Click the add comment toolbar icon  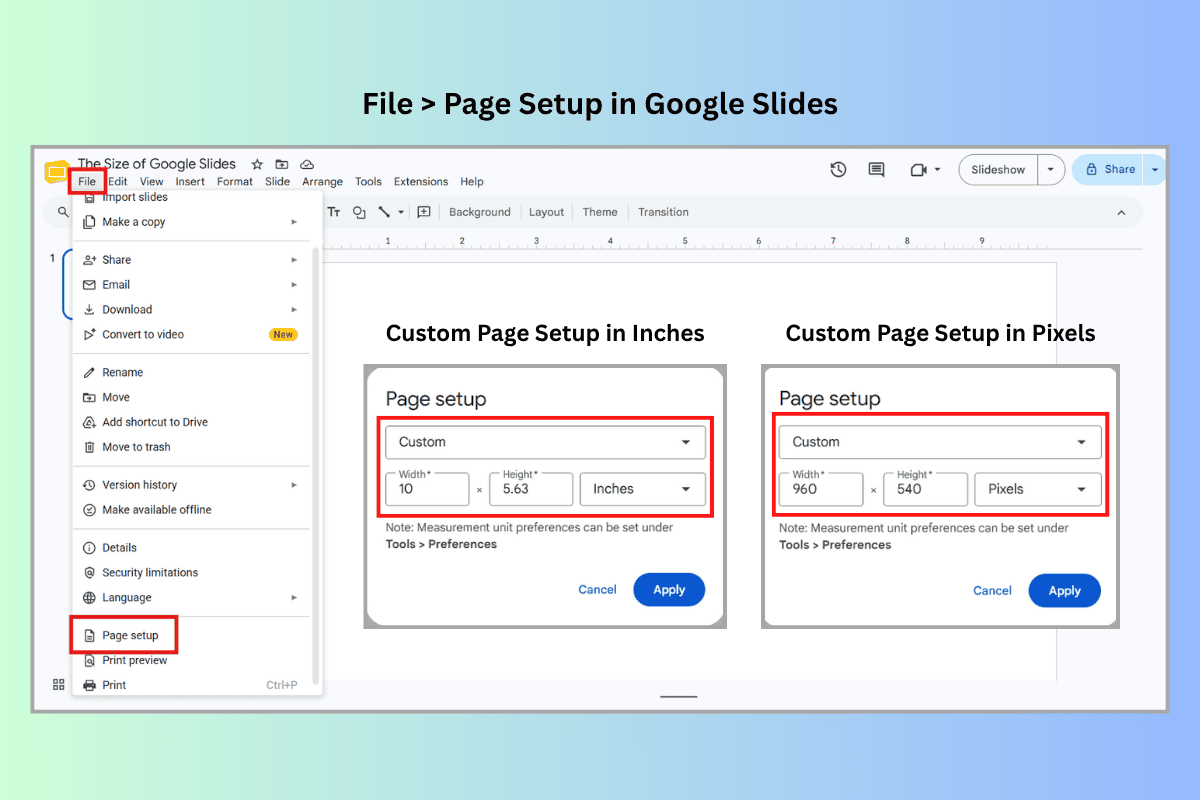[424, 212]
